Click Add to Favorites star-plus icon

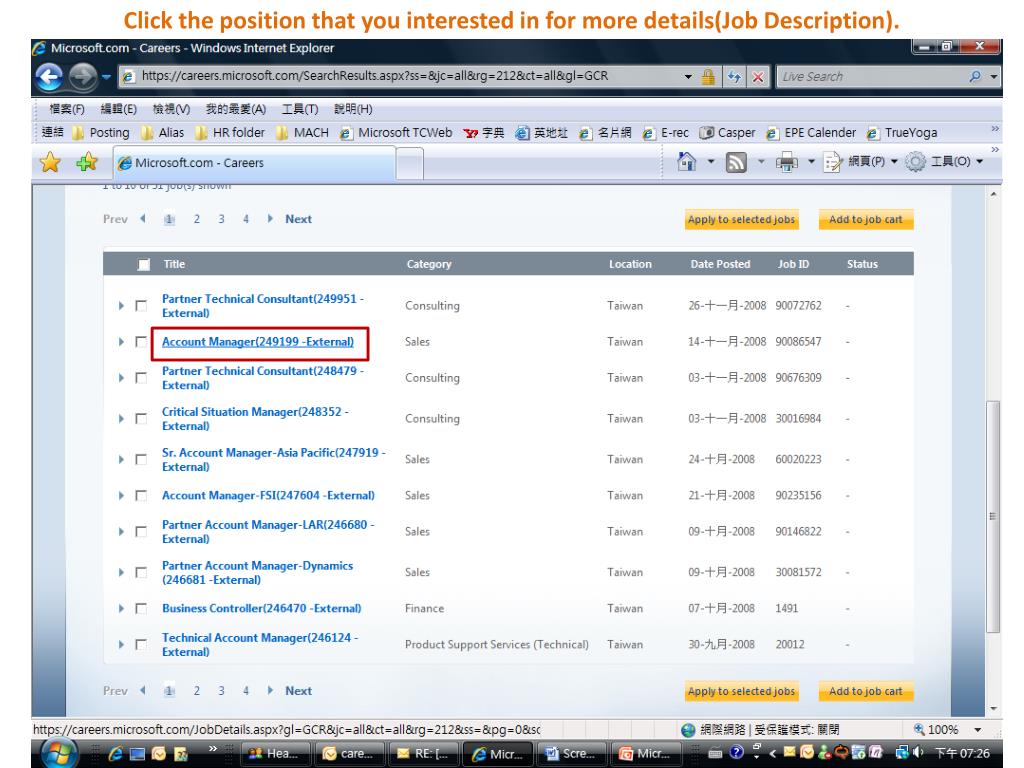(x=86, y=162)
